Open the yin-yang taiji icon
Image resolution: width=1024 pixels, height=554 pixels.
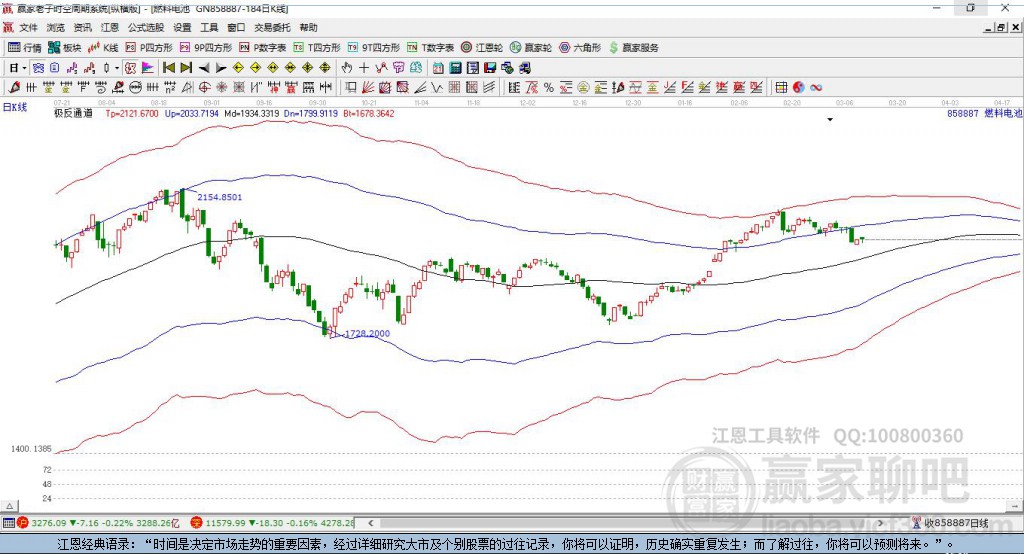tap(799, 88)
